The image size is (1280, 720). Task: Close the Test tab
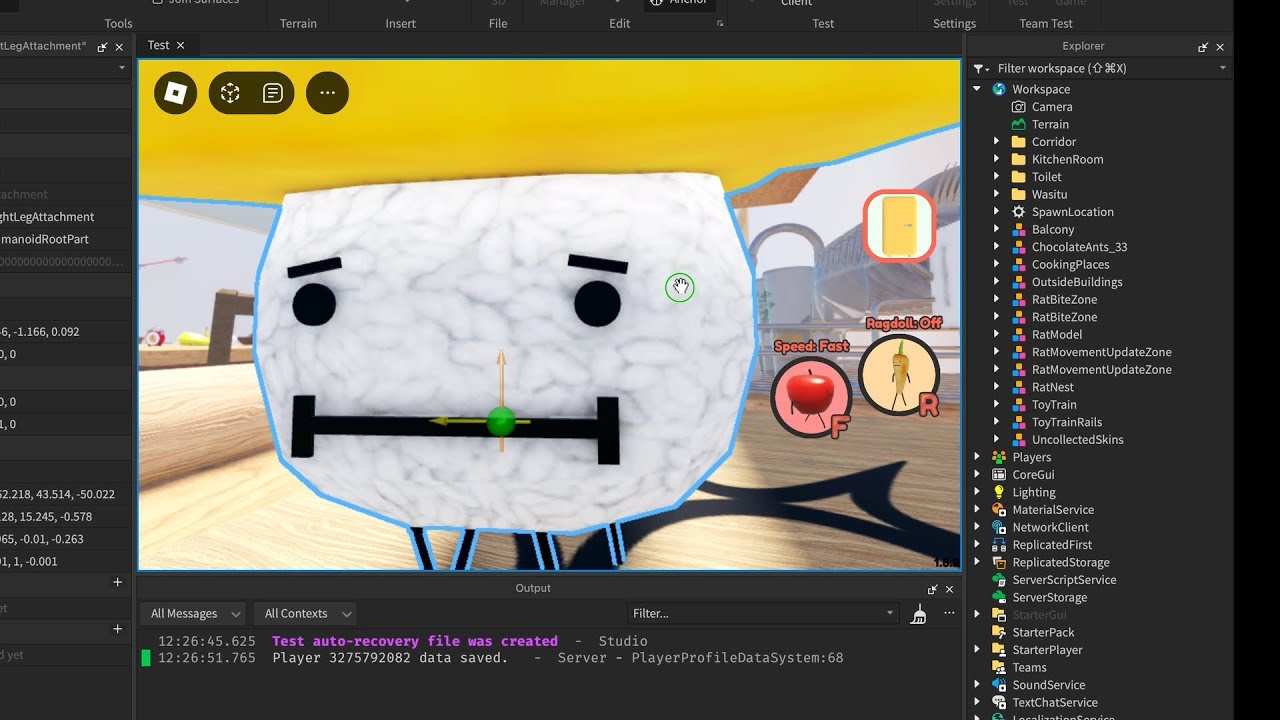180,46
